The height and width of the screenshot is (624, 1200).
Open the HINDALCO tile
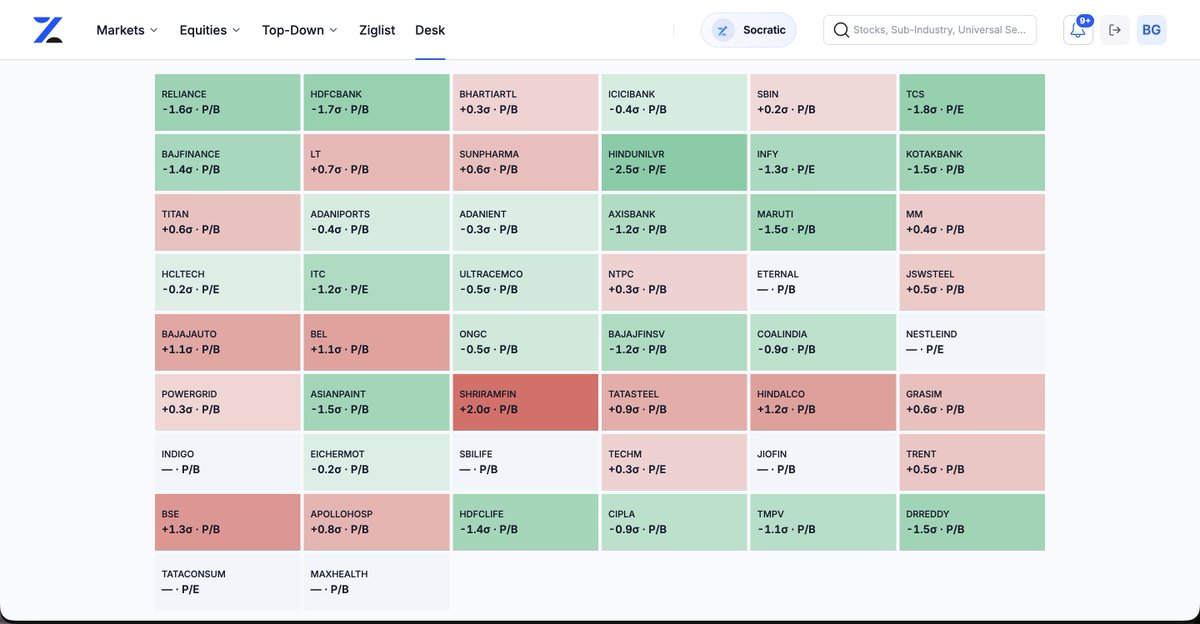coord(823,402)
